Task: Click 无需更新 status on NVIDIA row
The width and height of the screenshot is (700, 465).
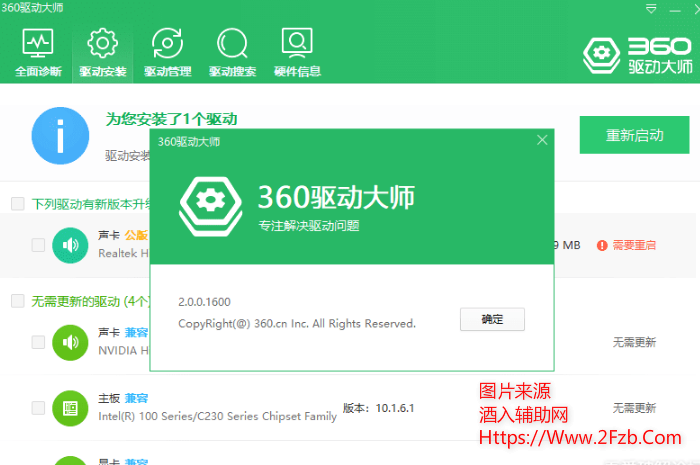Action: point(634,342)
